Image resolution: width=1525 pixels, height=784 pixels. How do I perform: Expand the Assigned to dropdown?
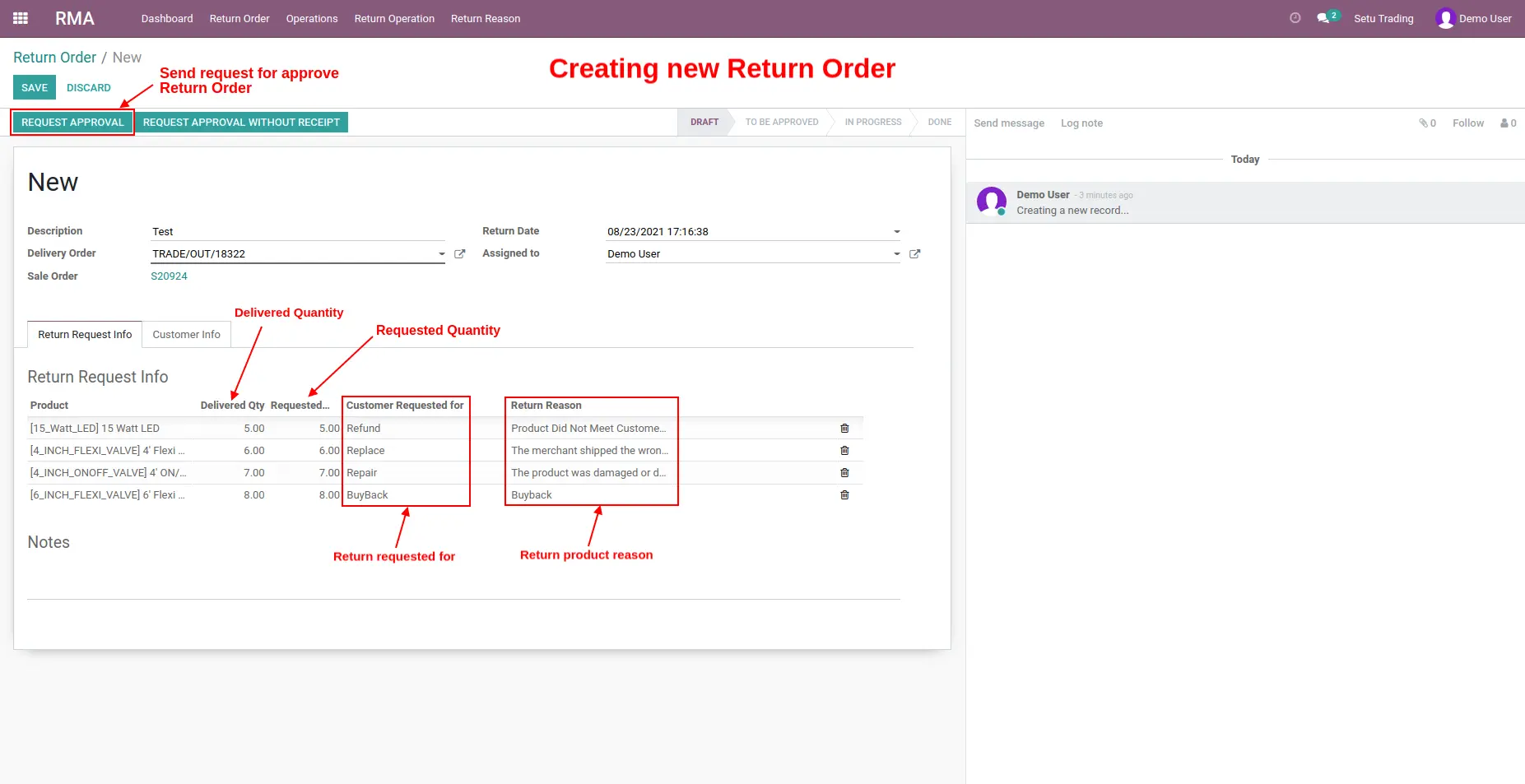(897, 254)
